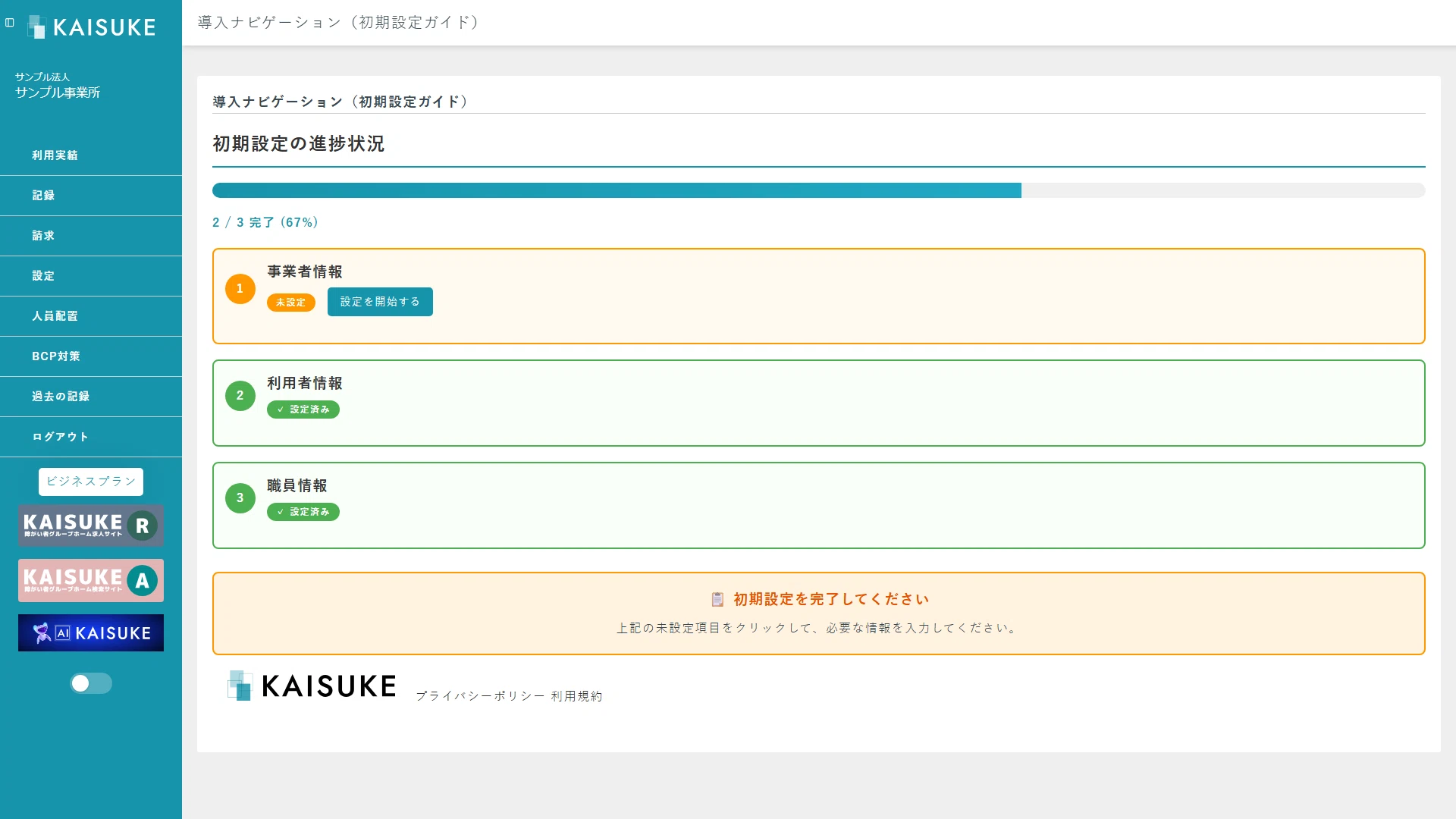Click the ビジネスプラン button
Screen dimensions: 1456x819
[91, 482]
